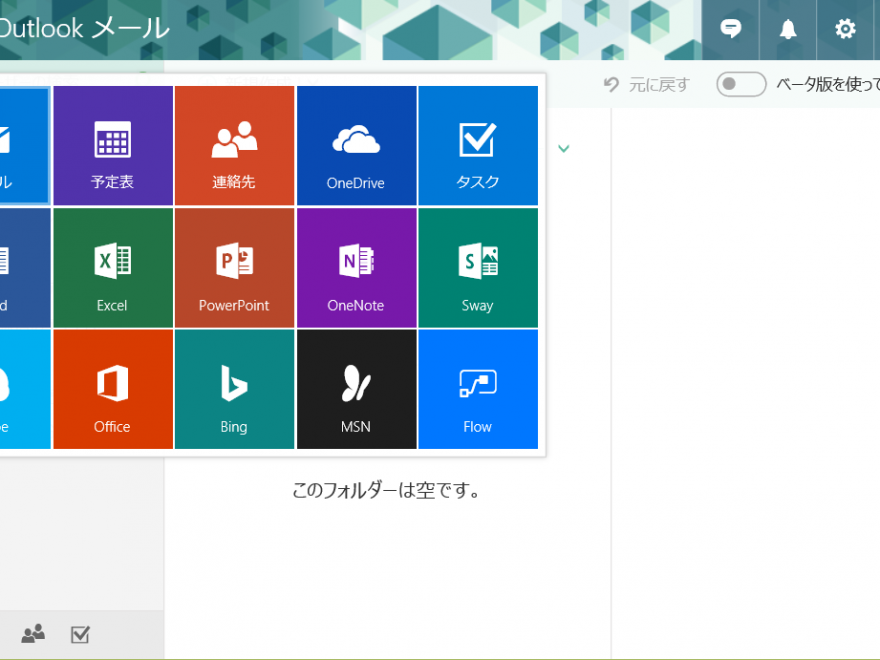Open the 予定表 calendar tile
Screen dimensions: 880x660
pyautogui.click(x=113, y=145)
